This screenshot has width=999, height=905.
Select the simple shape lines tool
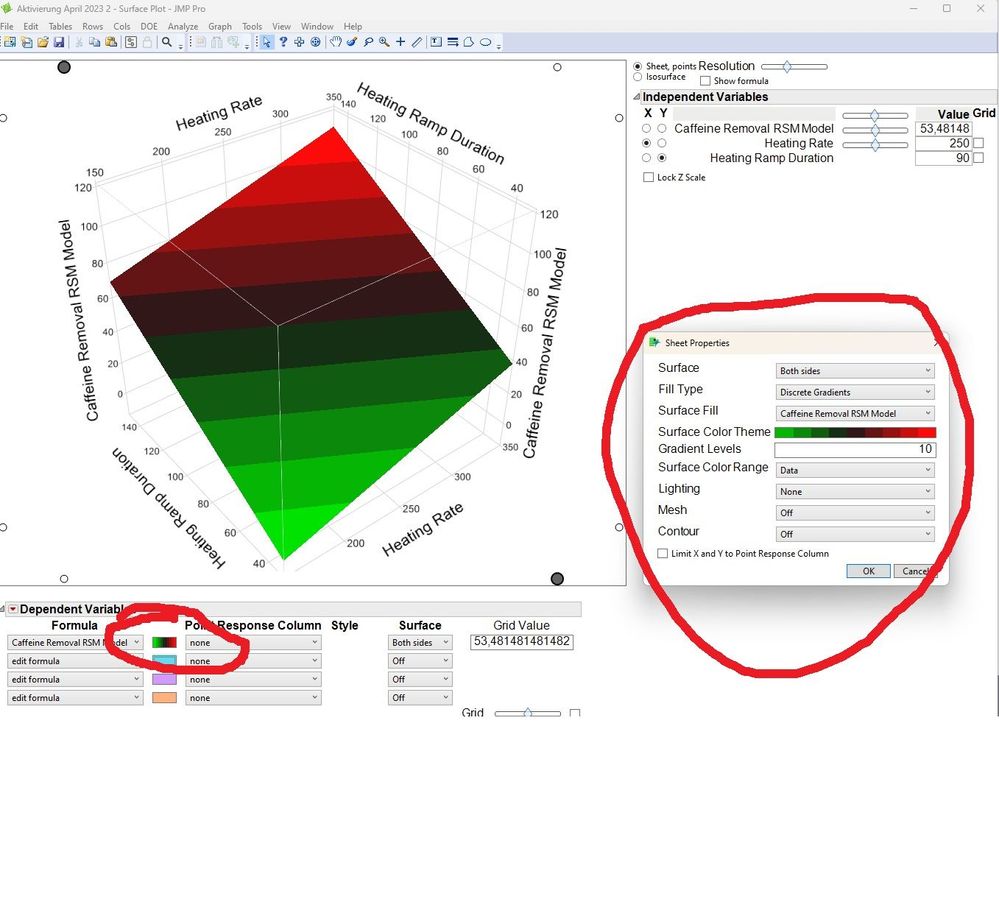452,42
